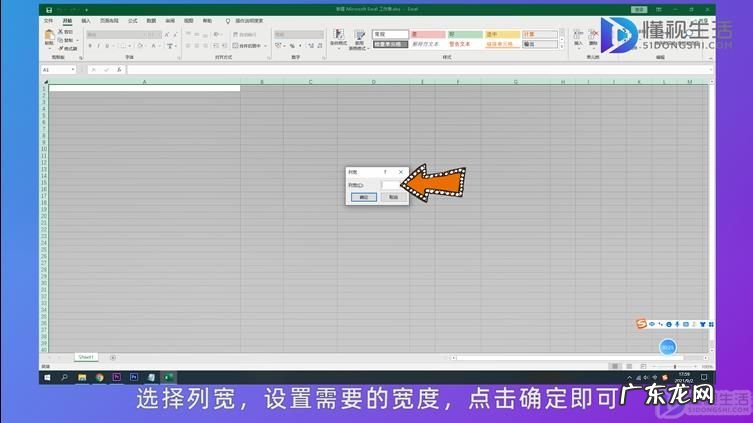Open the Borders dropdown arrow
This screenshot has width=753, height=423.
pos(129,46)
